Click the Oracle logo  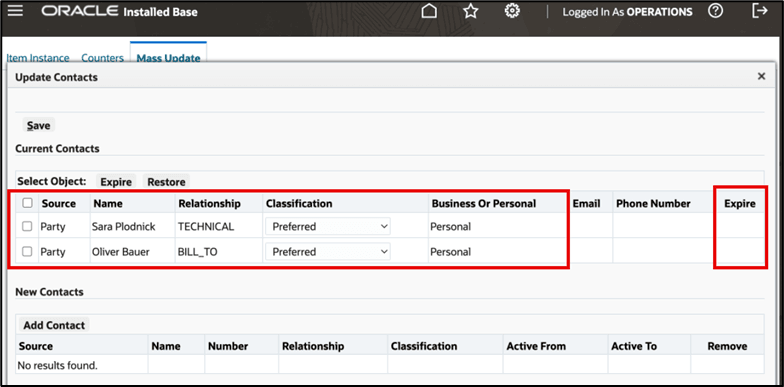80,11
